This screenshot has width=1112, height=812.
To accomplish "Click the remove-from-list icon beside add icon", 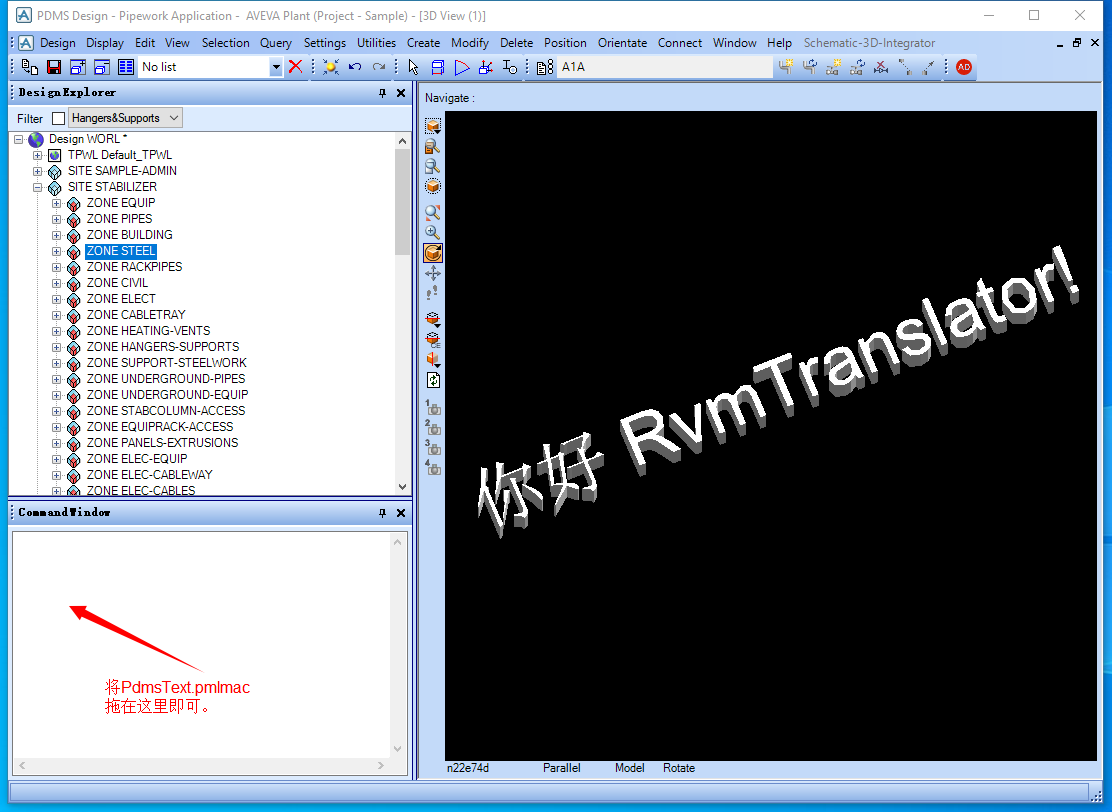I will pyautogui.click(x=102, y=67).
